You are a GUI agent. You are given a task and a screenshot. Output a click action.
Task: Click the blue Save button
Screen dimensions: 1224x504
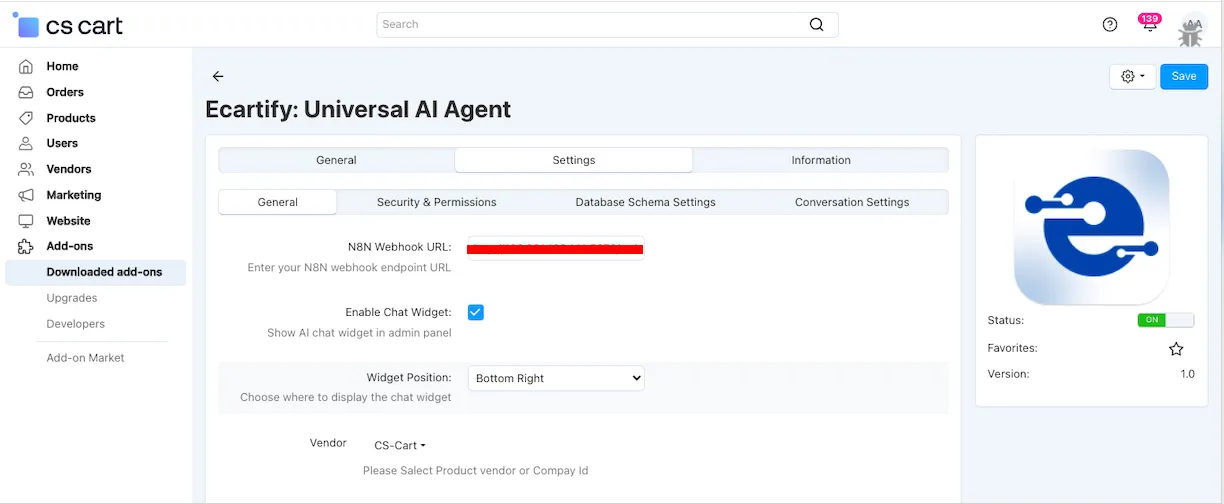point(1184,76)
